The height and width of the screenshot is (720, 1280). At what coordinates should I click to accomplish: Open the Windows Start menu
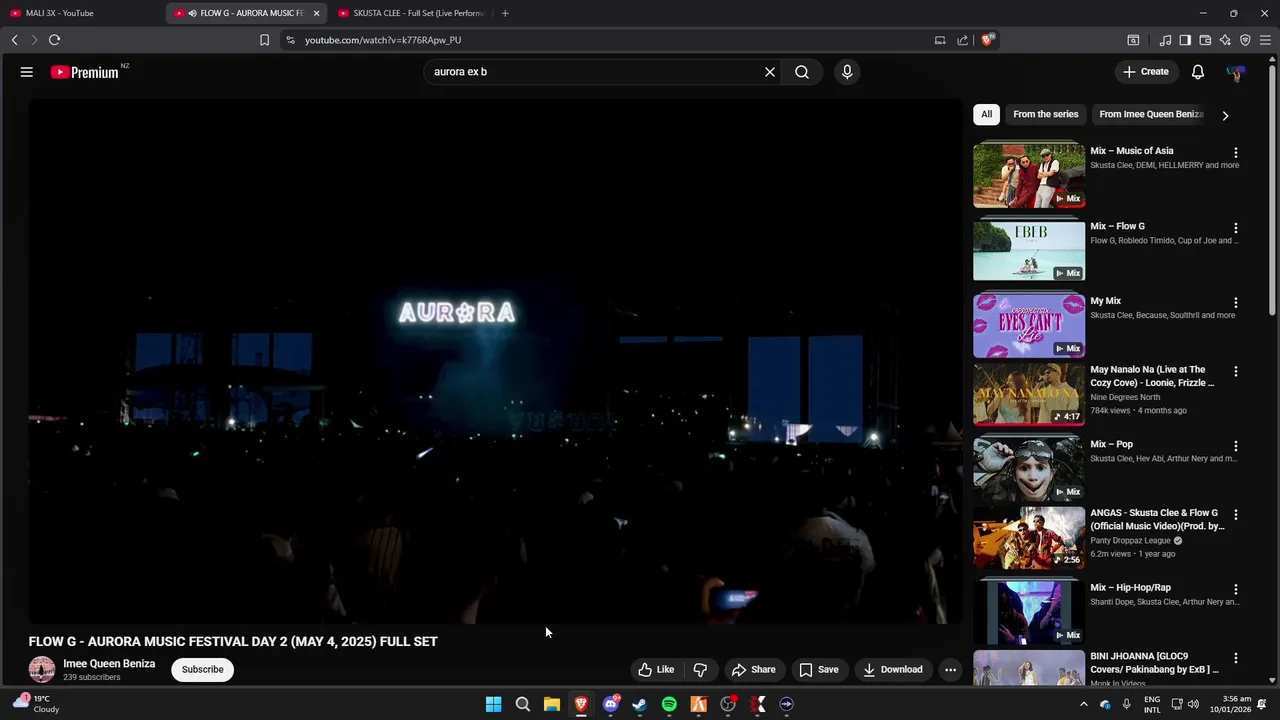coord(493,704)
